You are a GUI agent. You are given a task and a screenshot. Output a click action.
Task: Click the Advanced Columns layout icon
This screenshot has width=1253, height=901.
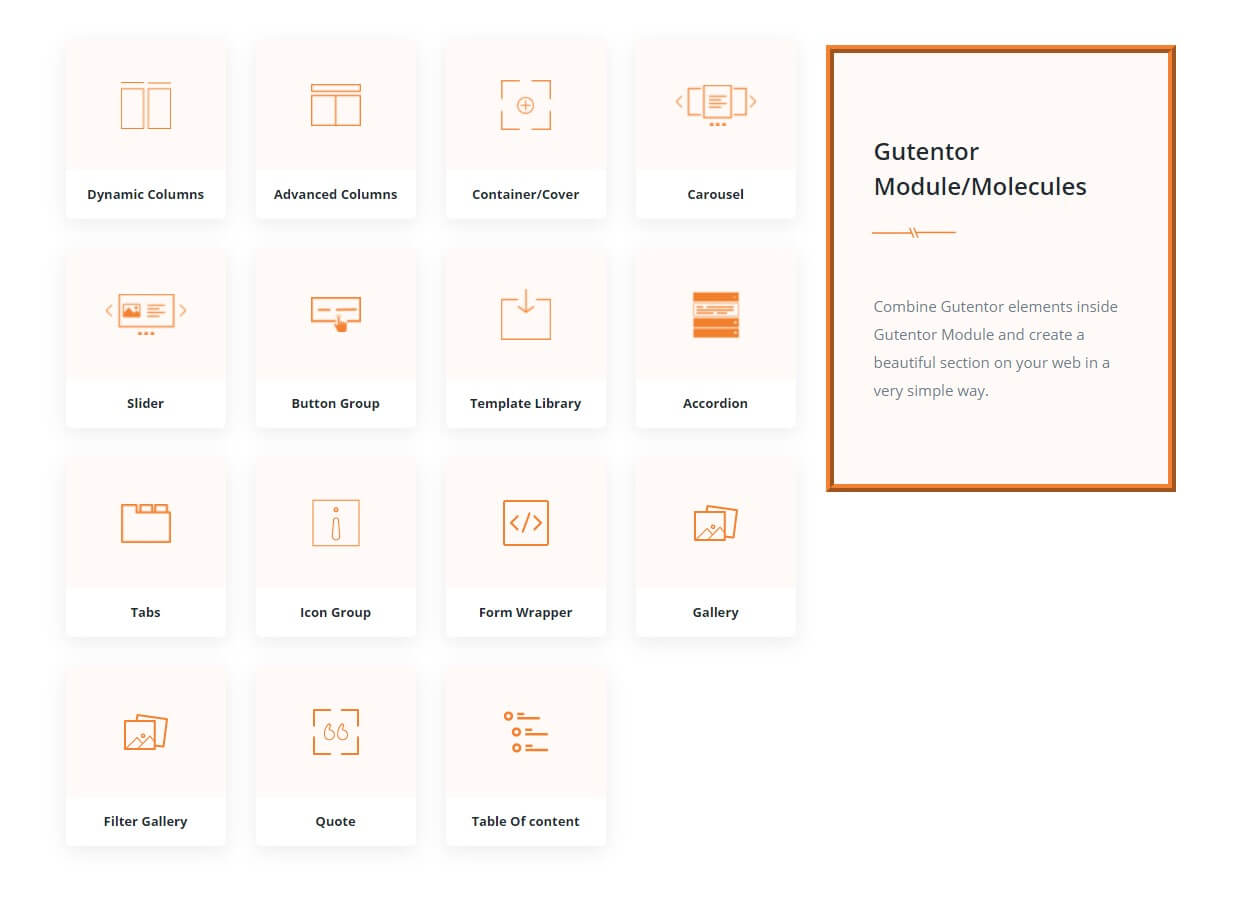(336, 105)
